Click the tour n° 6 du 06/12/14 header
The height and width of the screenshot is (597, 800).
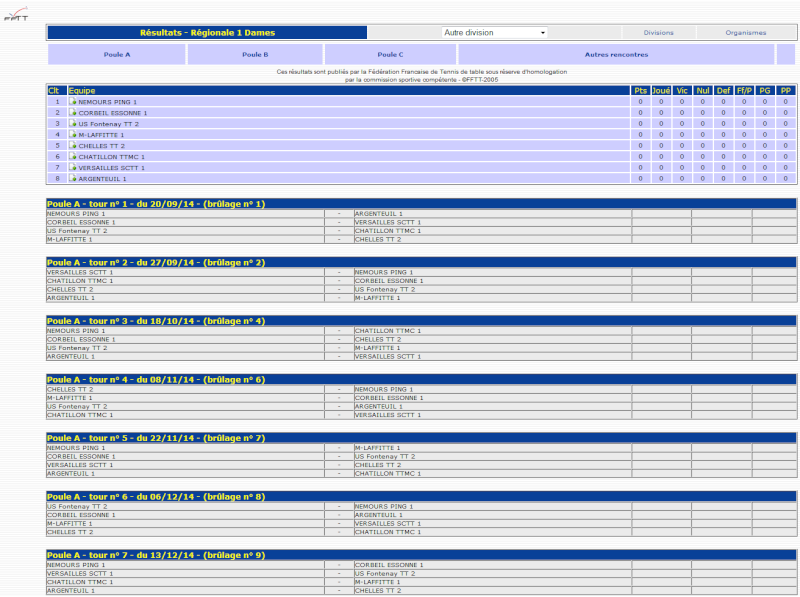tap(421, 497)
